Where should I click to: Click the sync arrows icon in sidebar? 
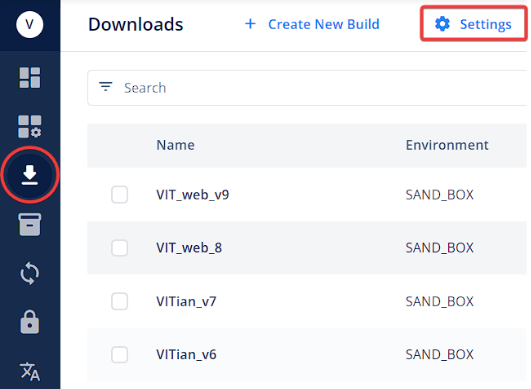30,273
